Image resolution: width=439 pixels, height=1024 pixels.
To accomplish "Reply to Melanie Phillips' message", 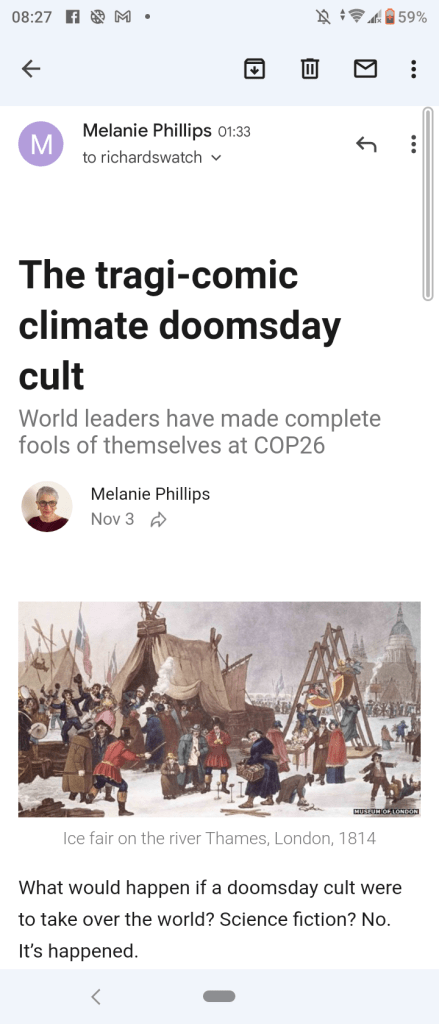I will click(366, 144).
